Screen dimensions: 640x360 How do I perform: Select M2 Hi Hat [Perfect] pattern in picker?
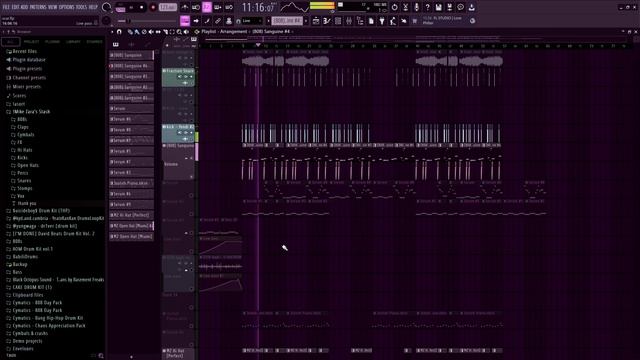131,215
